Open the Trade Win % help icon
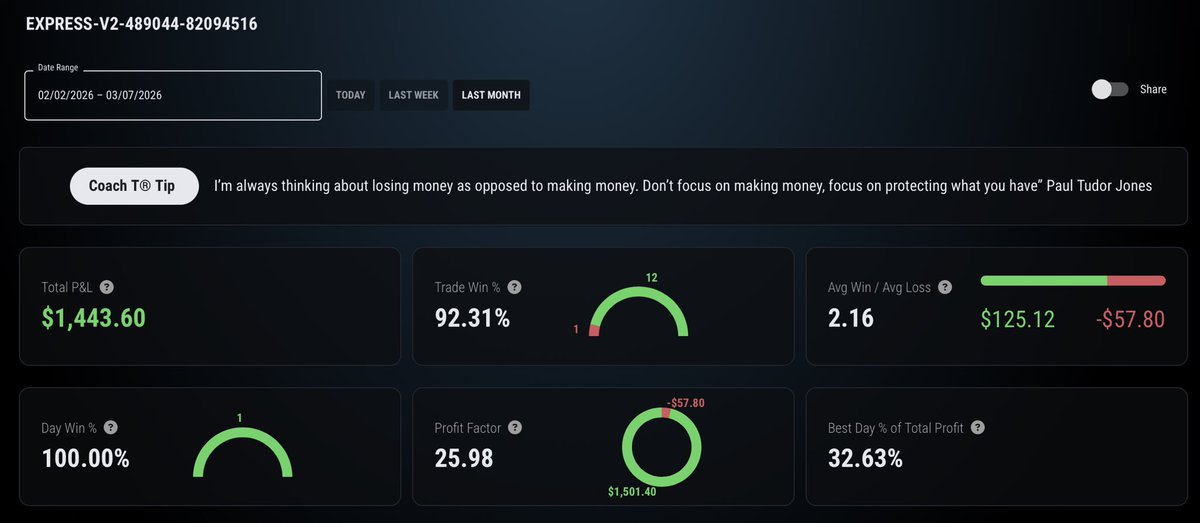The image size is (1200, 523). [514, 287]
